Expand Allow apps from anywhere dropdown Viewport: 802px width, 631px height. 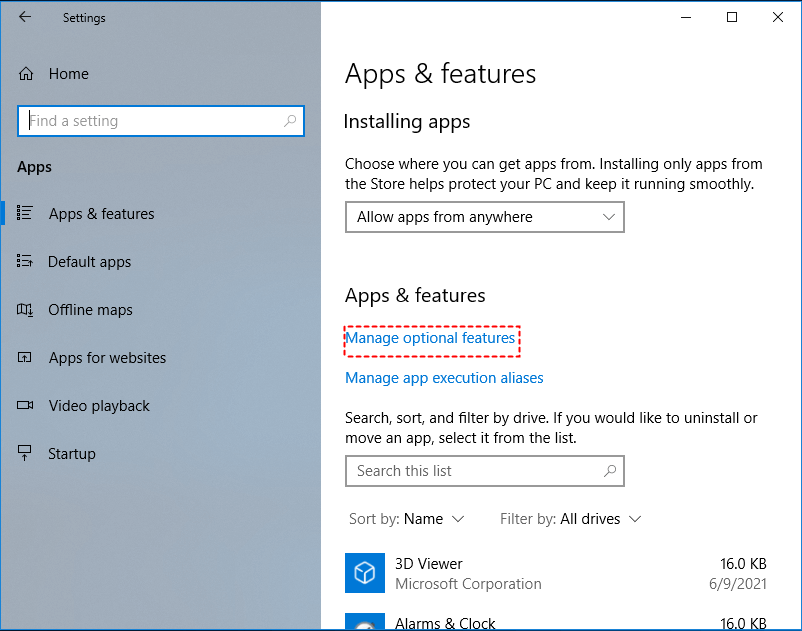click(x=484, y=217)
